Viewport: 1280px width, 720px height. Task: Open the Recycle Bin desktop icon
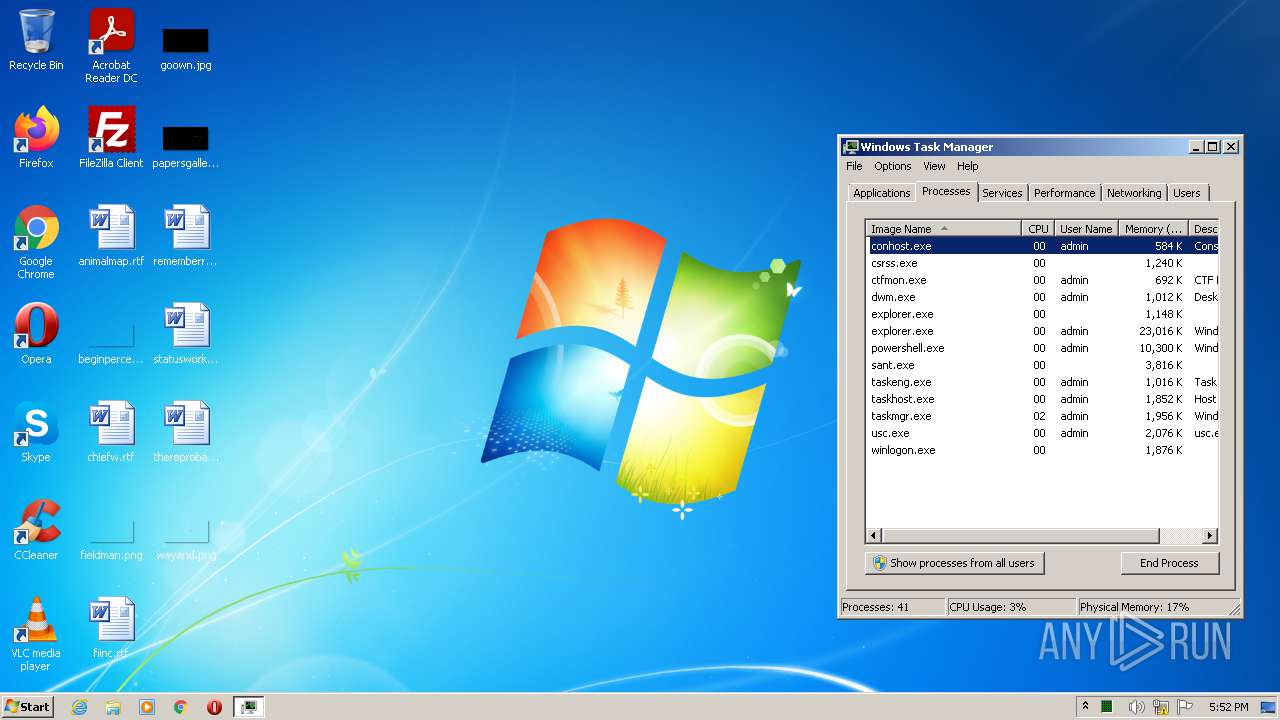36,40
